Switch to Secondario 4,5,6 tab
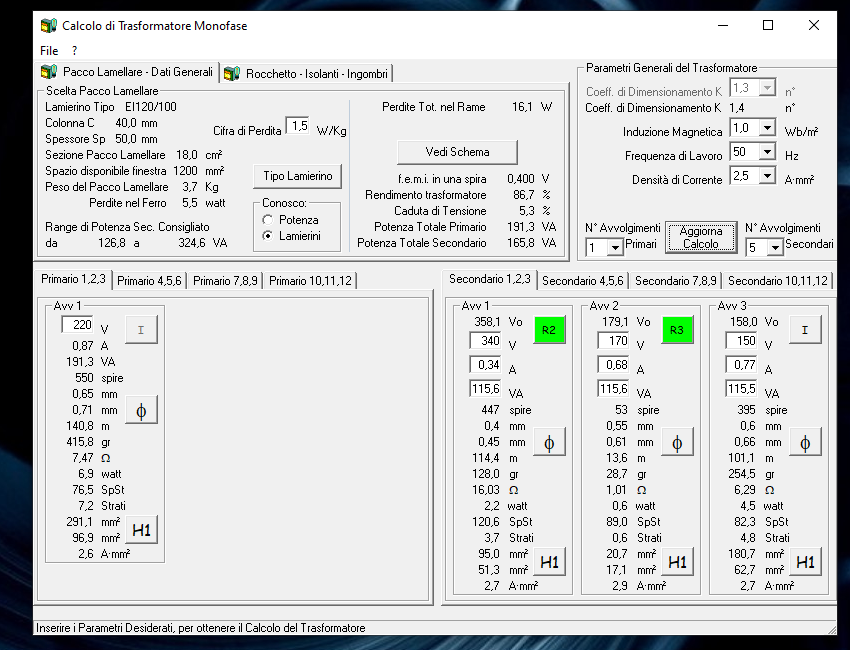Viewport: 850px width, 650px height. pyautogui.click(x=583, y=281)
